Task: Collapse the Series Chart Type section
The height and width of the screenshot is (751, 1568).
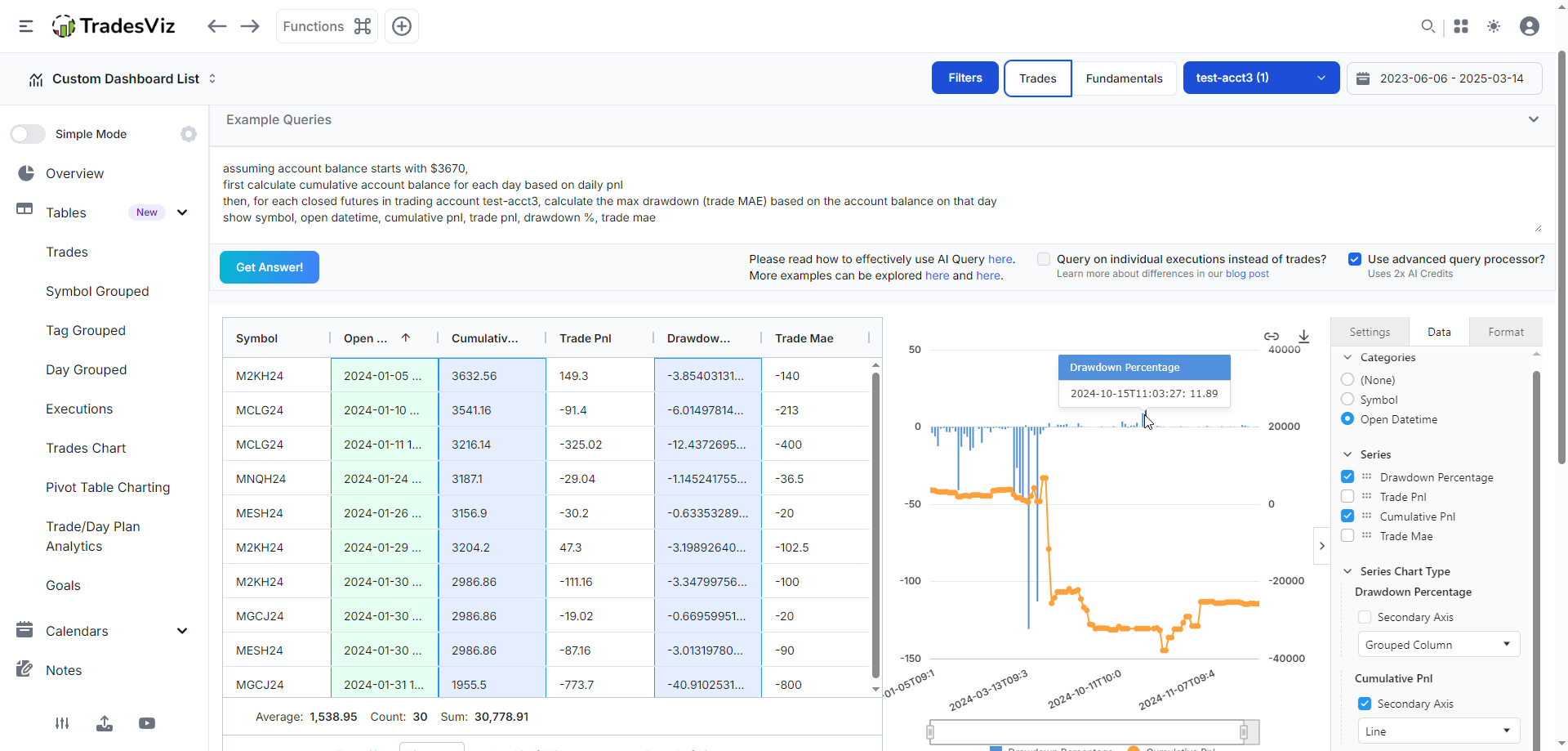Action: (x=1347, y=571)
